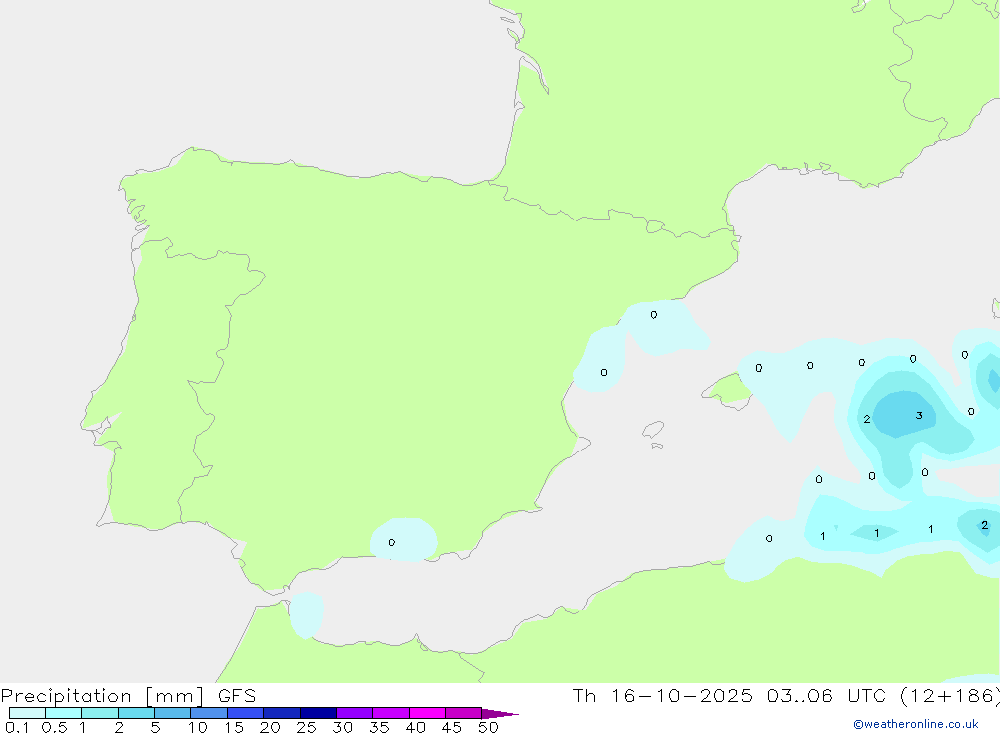Click the legend label '10'
The image size is (1000, 733).
click(198, 727)
